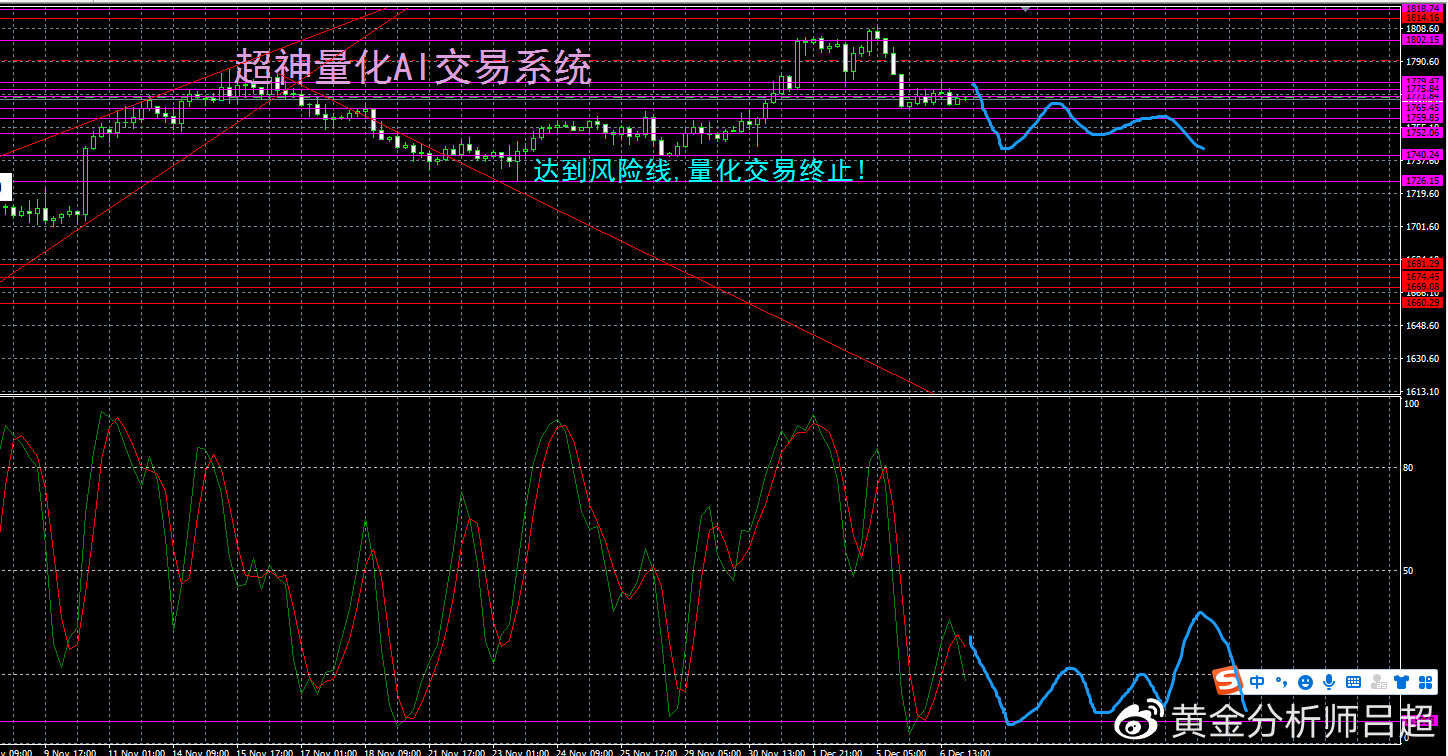1448x756 pixels.
Task: Select the 1740.24 magenta price label
Action: 1422,154
